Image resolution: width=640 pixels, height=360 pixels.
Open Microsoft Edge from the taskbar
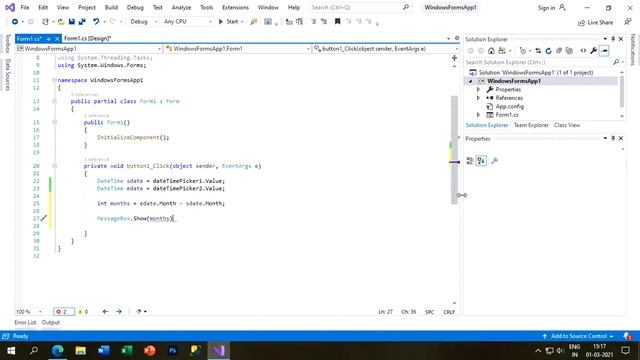(58, 351)
